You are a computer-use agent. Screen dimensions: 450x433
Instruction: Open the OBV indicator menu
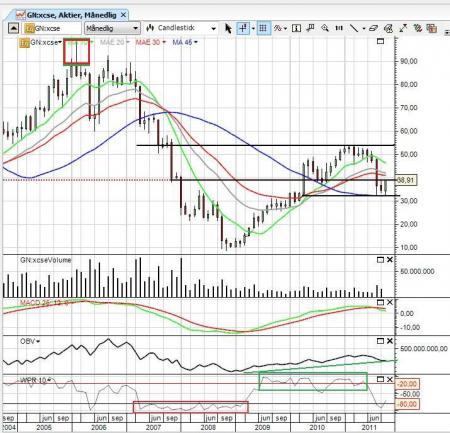[x=30, y=341]
